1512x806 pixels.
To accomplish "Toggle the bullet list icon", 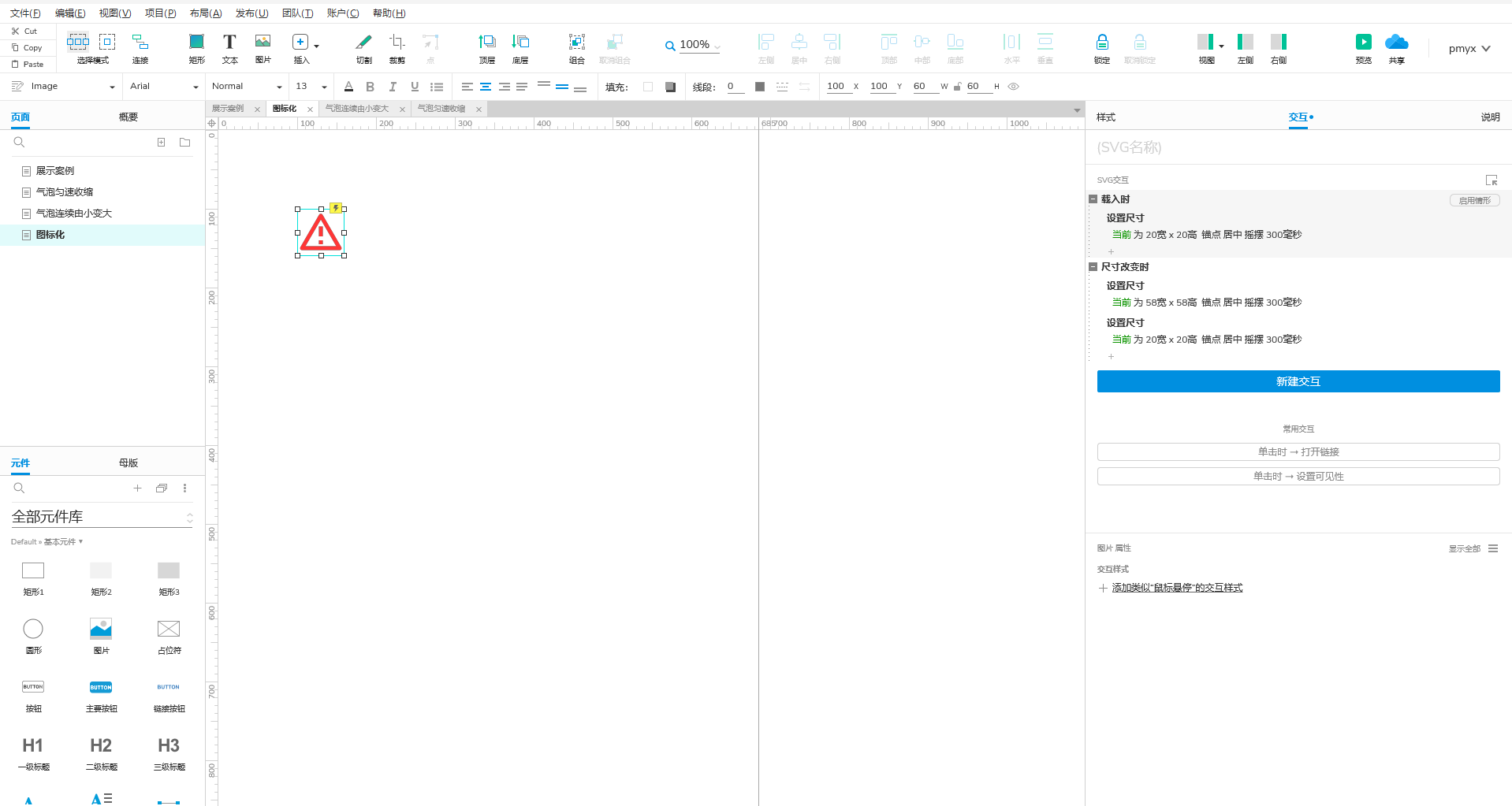I will click(437, 87).
